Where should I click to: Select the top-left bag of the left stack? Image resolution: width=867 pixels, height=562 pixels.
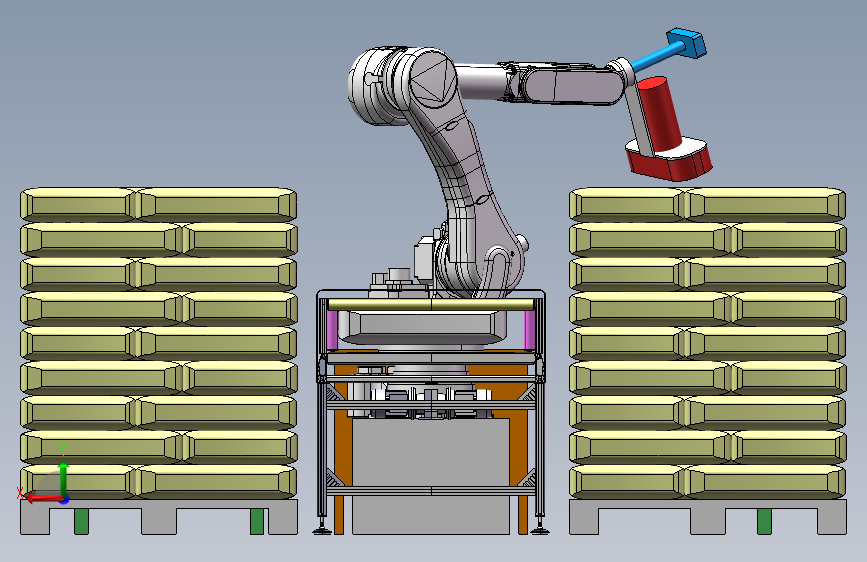[78, 205]
